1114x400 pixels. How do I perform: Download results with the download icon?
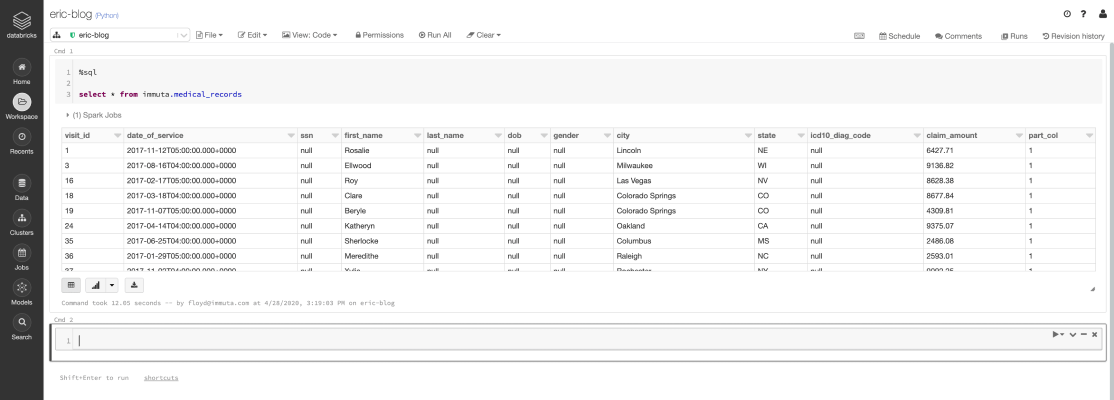coord(135,285)
